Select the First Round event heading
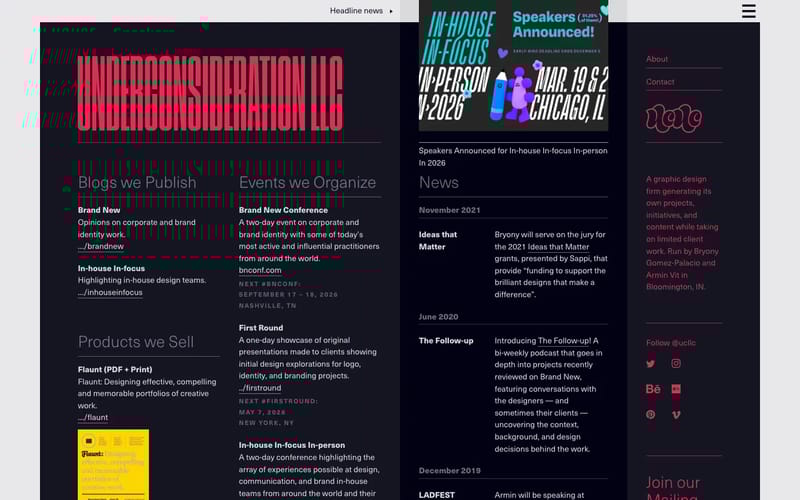Viewport: 800px width, 500px height. 261,328
